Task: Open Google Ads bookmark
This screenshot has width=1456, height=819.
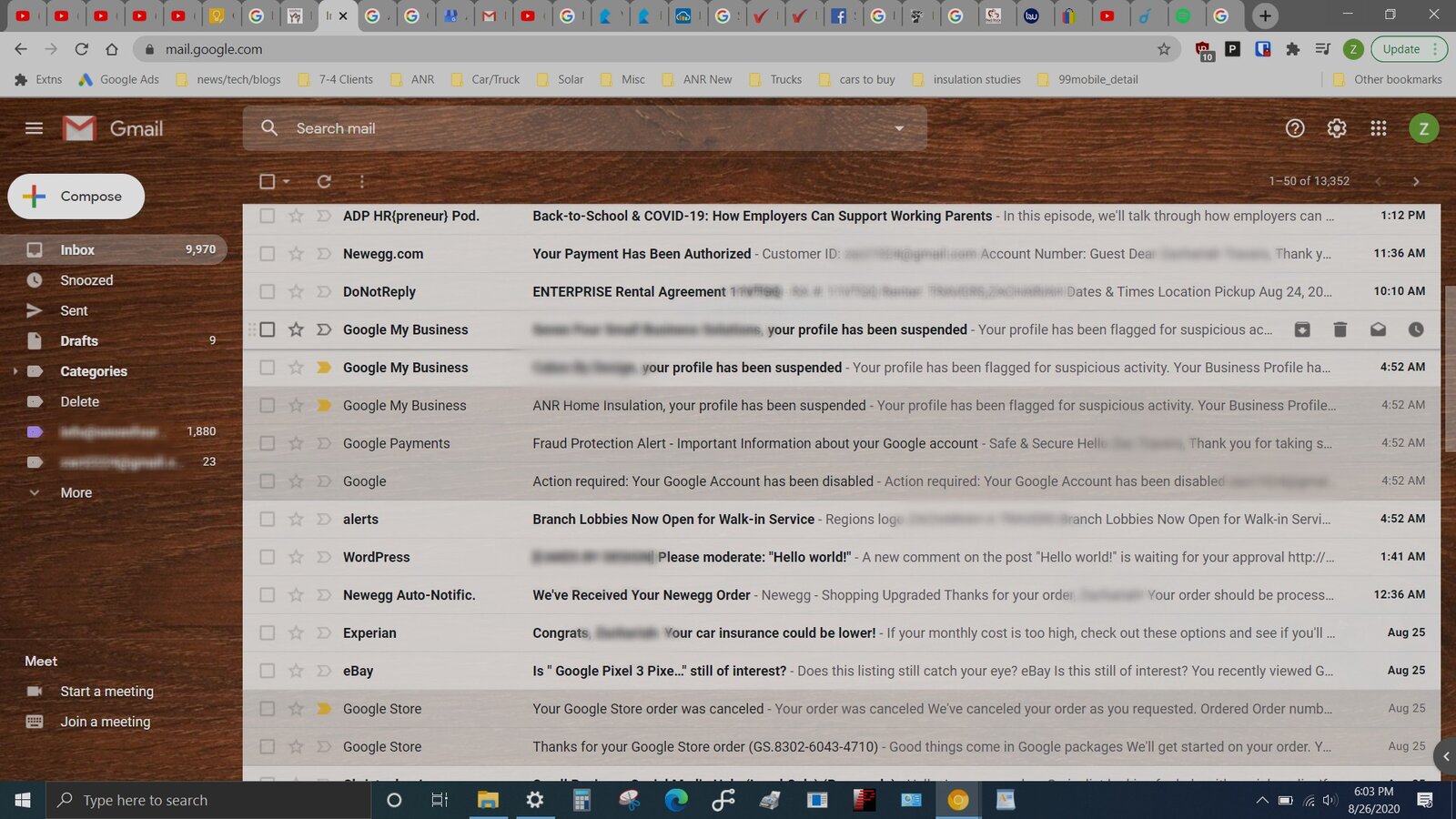Action: [x=119, y=79]
